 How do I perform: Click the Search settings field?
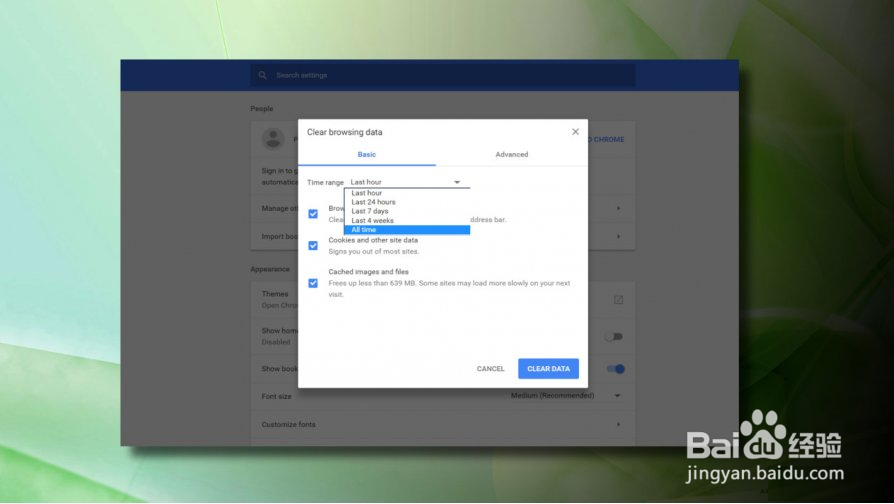click(443, 75)
